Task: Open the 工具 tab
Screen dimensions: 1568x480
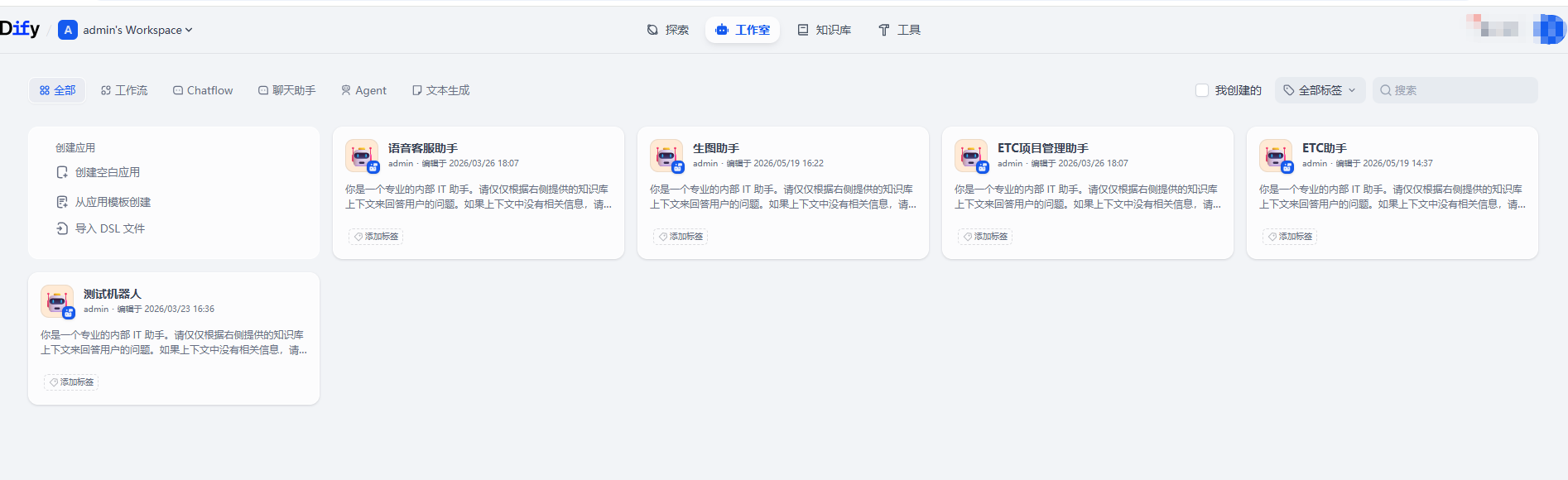Action: [x=899, y=30]
